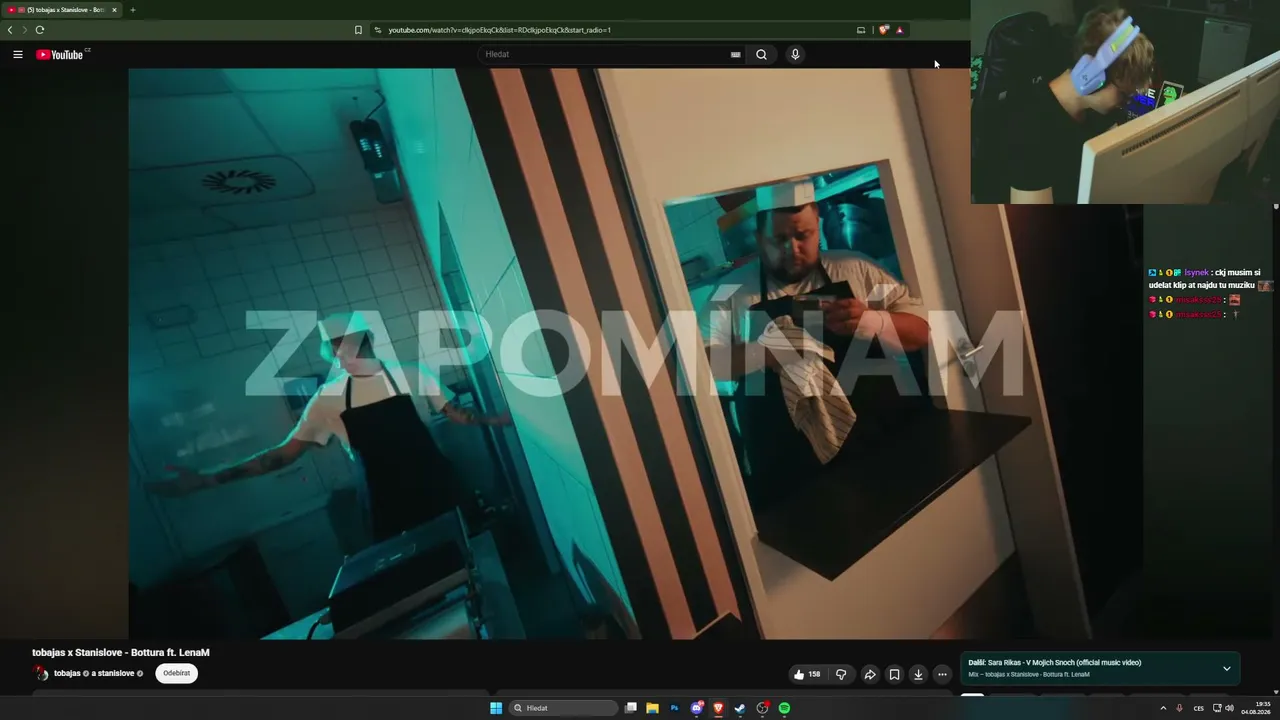
Task: Open Task View on the taskbar
Action: 631,708
